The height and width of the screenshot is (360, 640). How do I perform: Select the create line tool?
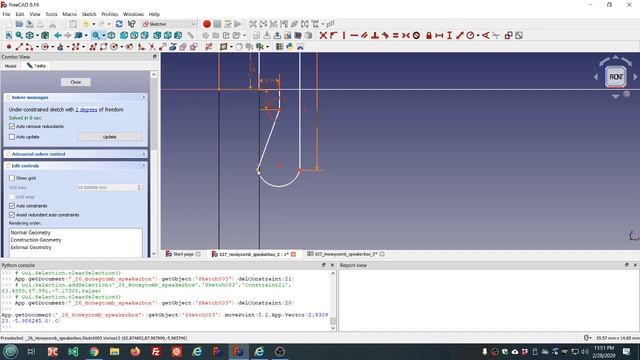click(x=19, y=47)
